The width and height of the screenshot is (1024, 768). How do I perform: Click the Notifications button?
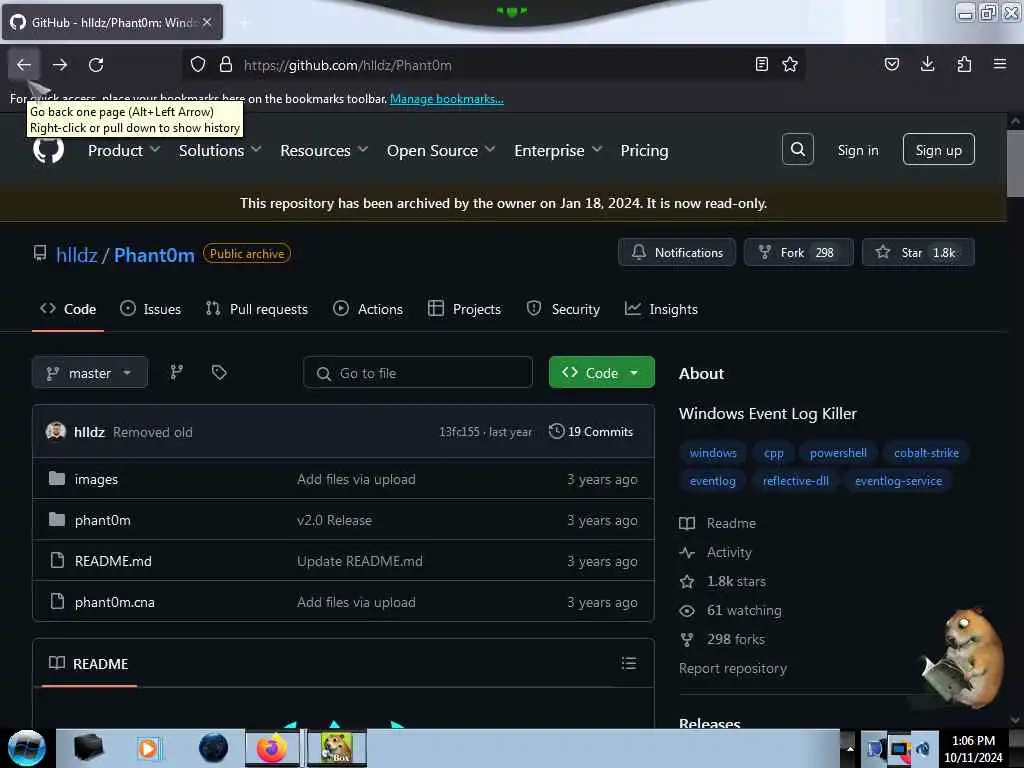click(677, 252)
